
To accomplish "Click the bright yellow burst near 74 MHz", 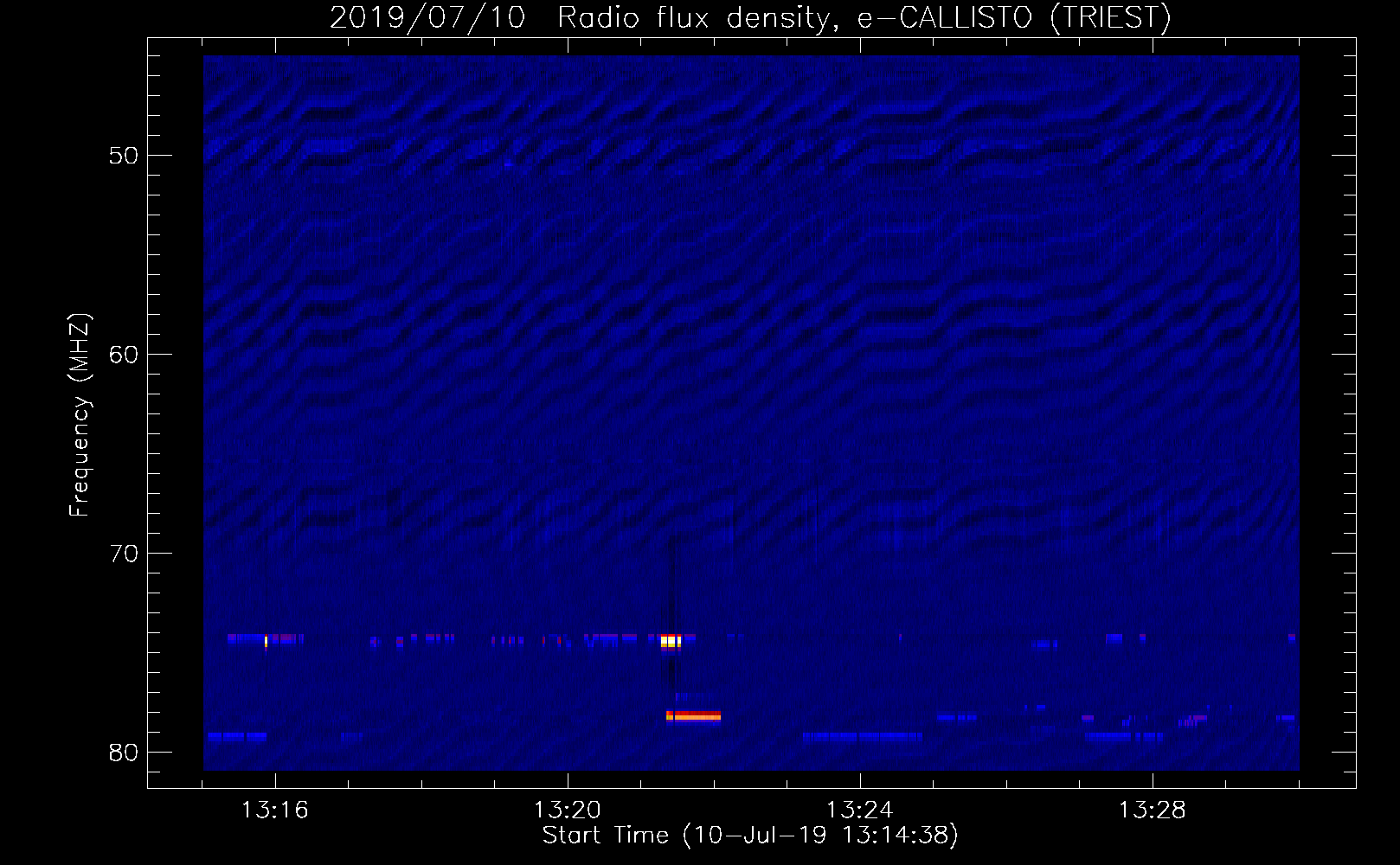I will click(671, 641).
